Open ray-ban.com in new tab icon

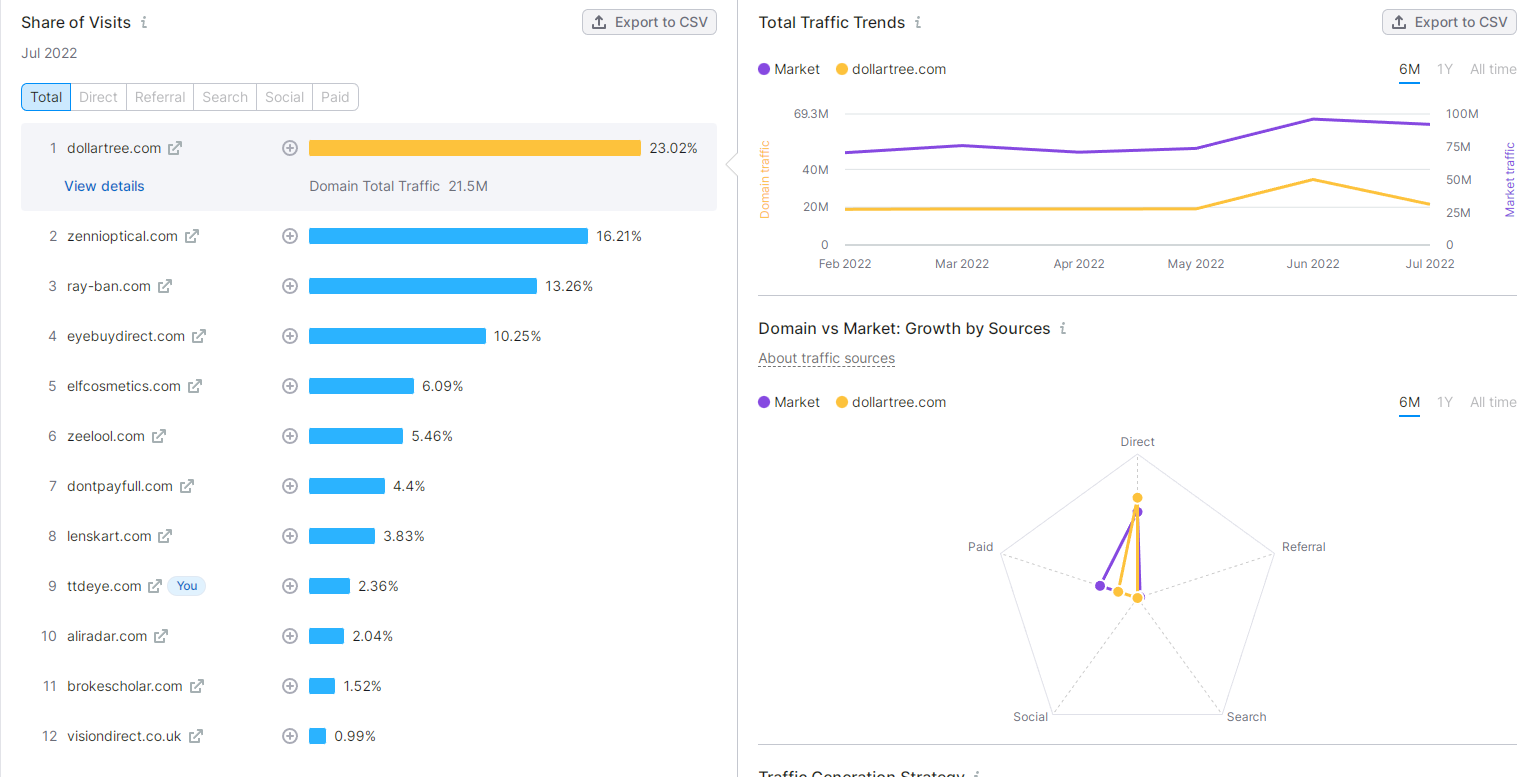[165, 286]
